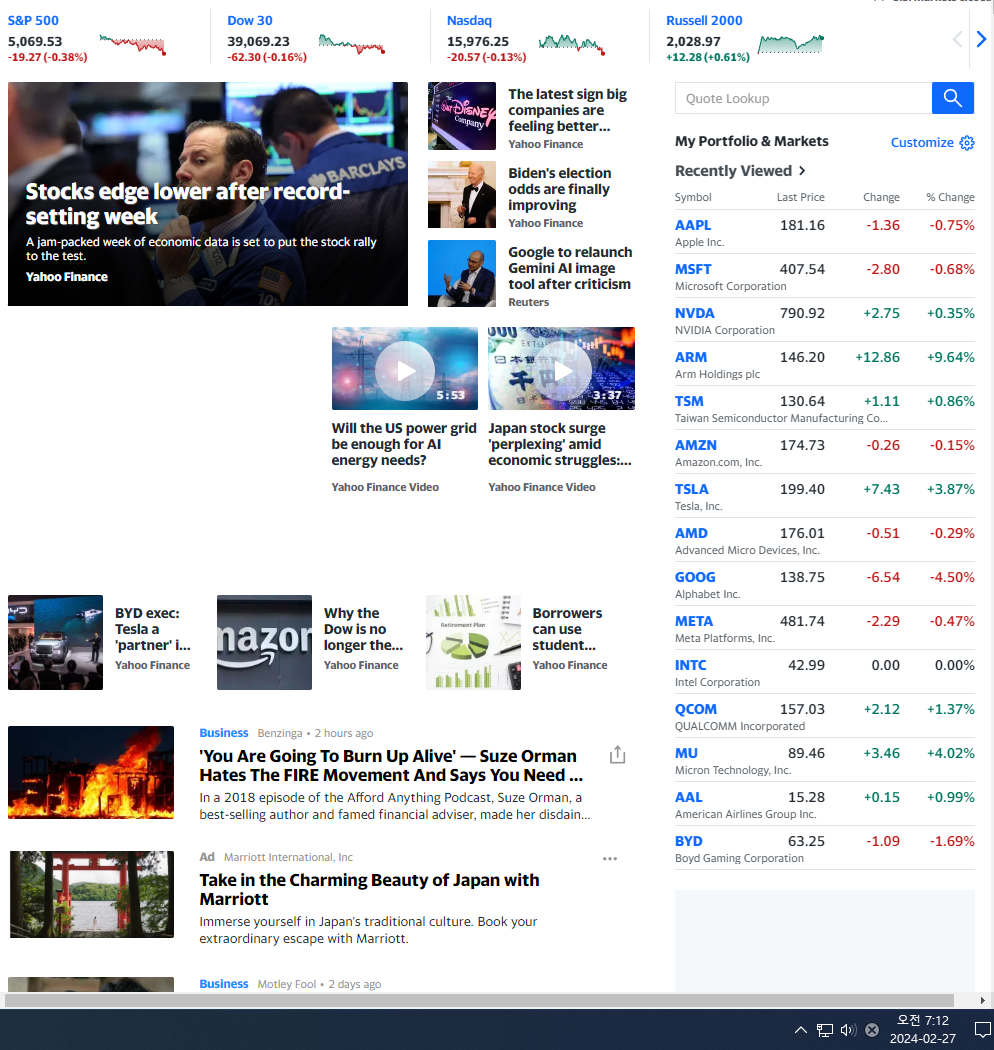Open GOOG ticker symbol

coord(695,577)
